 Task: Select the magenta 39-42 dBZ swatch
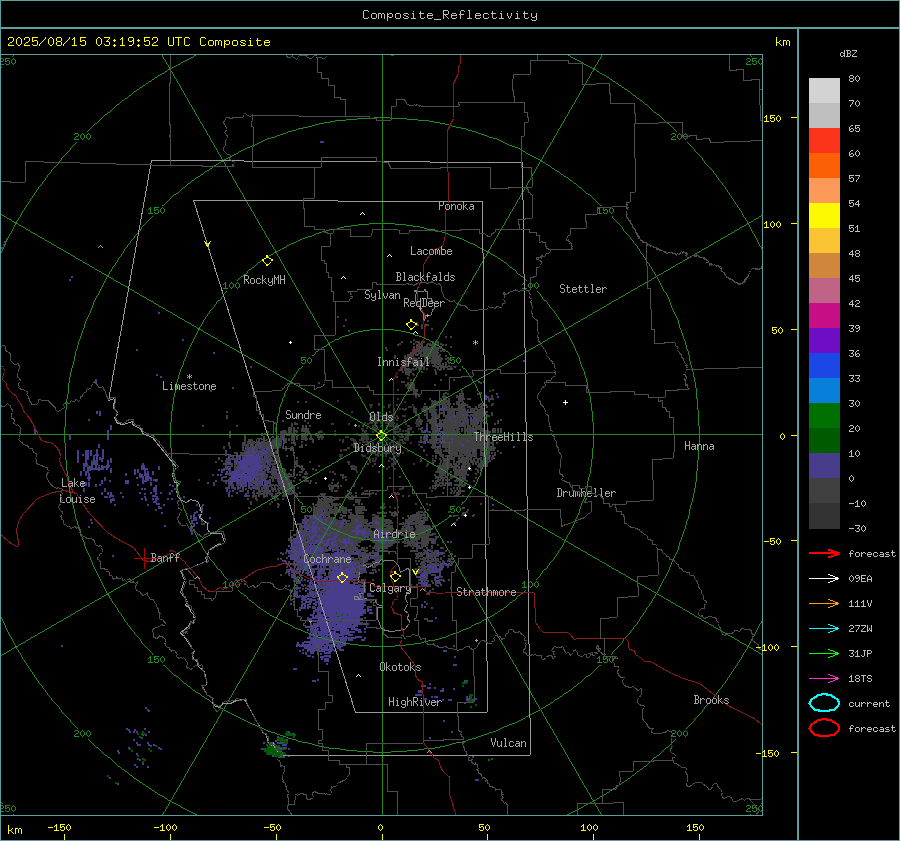(x=824, y=316)
